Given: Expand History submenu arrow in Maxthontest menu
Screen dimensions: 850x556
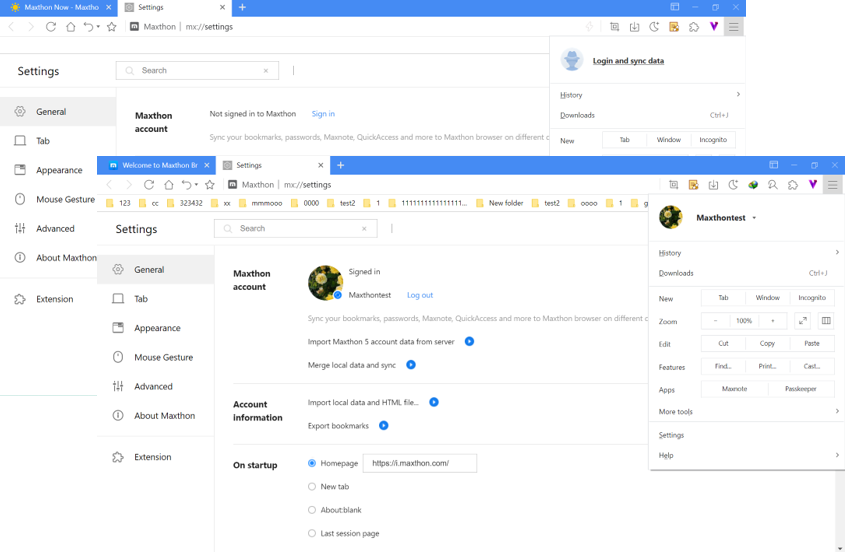Looking at the screenshot, I should tap(837, 253).
